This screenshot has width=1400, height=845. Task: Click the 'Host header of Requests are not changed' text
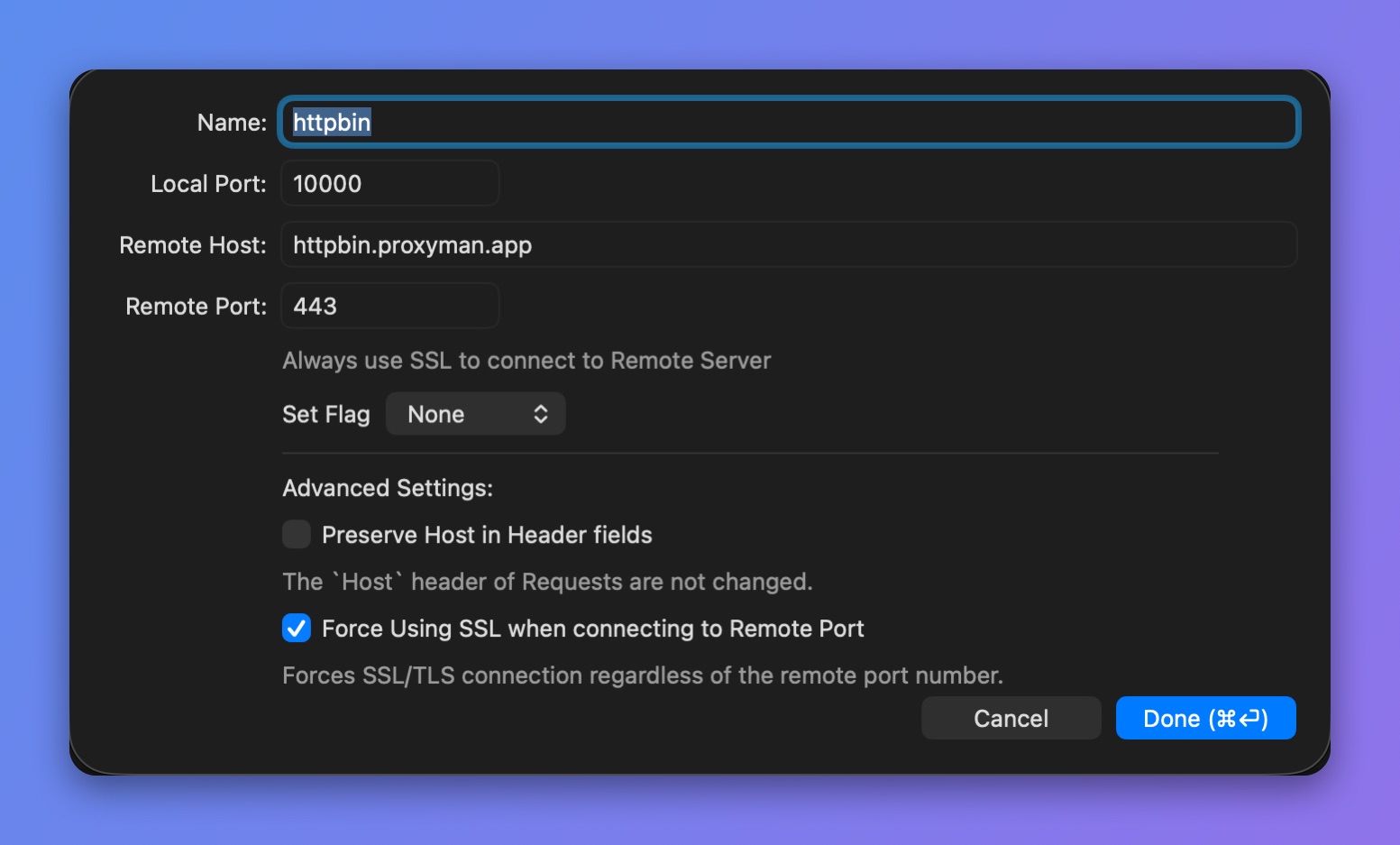(x=547, y=582)
